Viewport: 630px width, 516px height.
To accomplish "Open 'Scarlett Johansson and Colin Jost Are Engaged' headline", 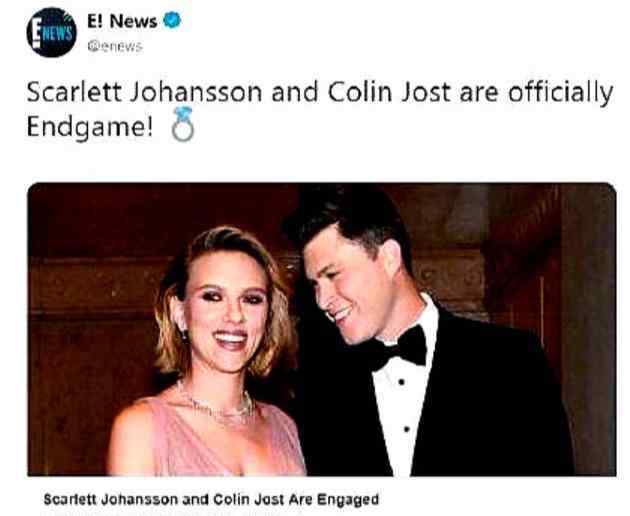I will click(x=211, y=499).
